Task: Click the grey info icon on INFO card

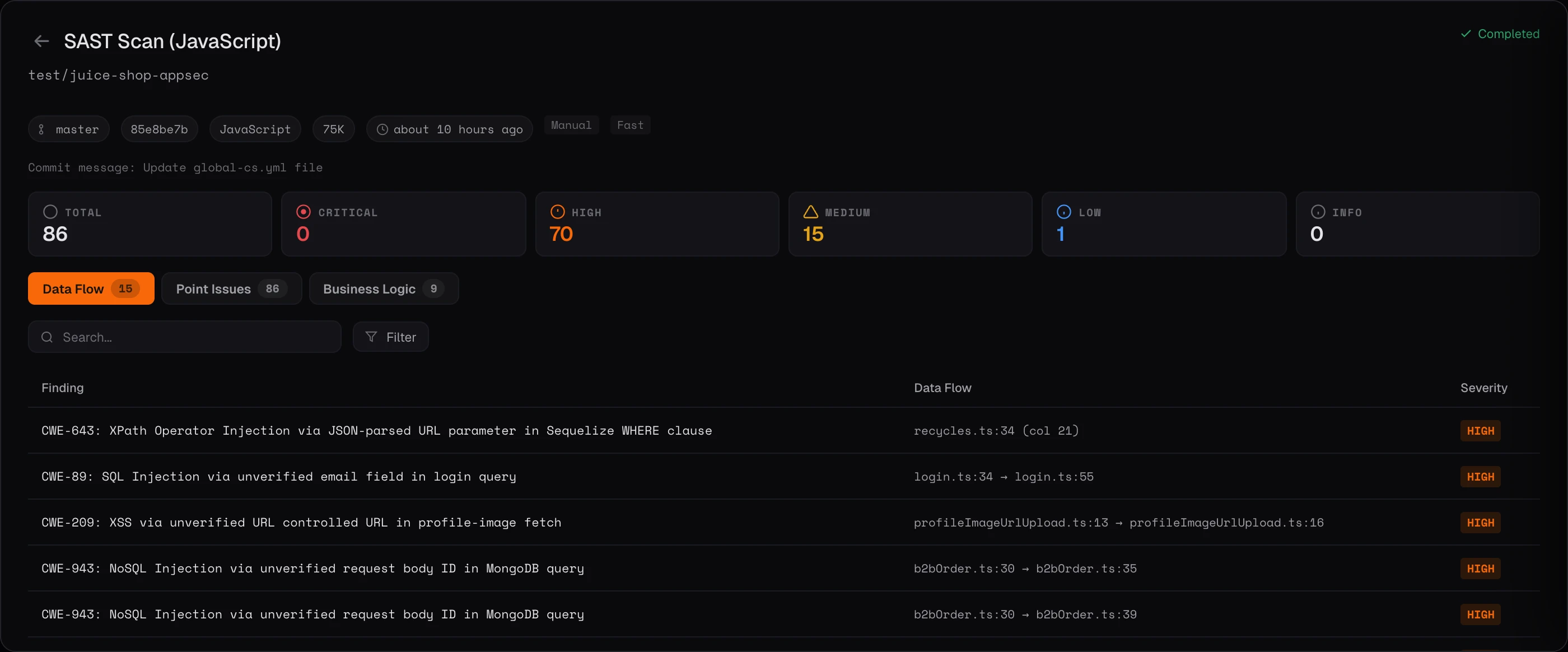Action: (x=1318, y=212)
